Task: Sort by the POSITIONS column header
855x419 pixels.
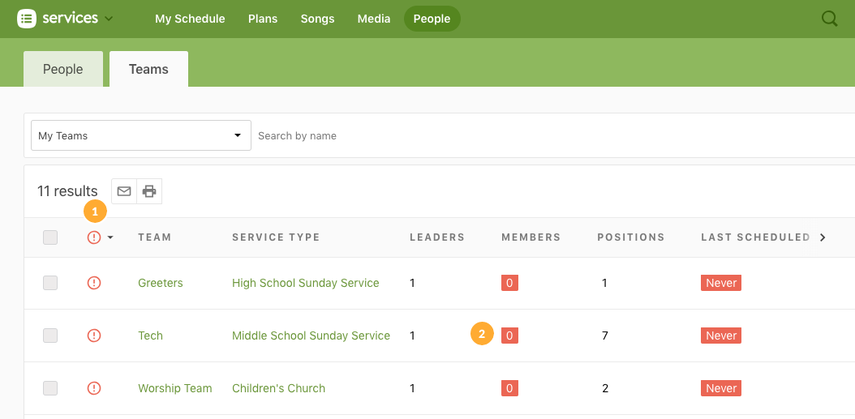Action: tap(631, 237)
